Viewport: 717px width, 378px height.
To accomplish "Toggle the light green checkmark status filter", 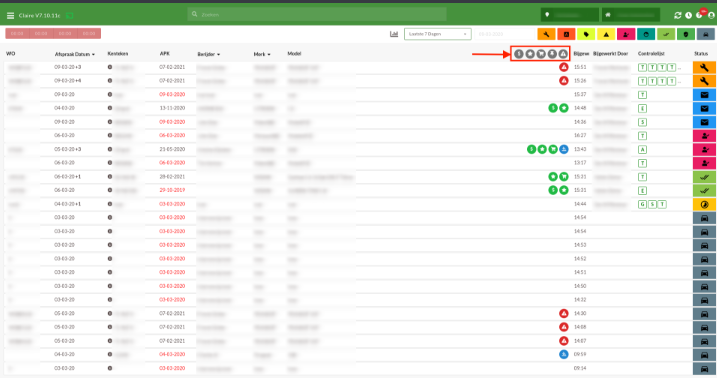I will [x=666, y=34].
